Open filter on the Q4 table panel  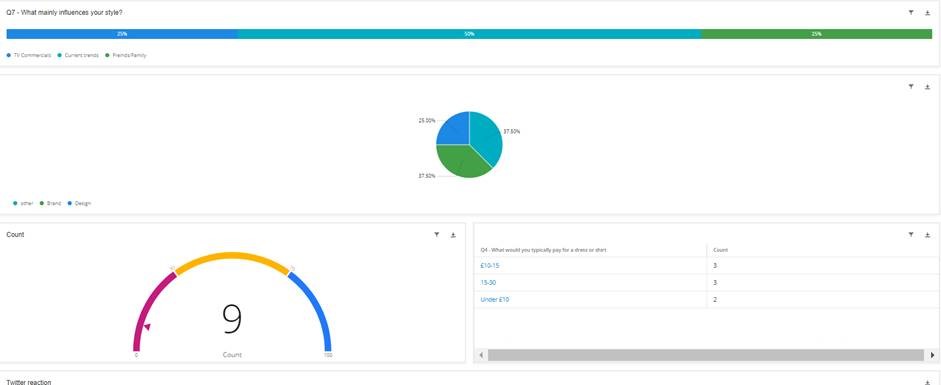click(910, 235)
